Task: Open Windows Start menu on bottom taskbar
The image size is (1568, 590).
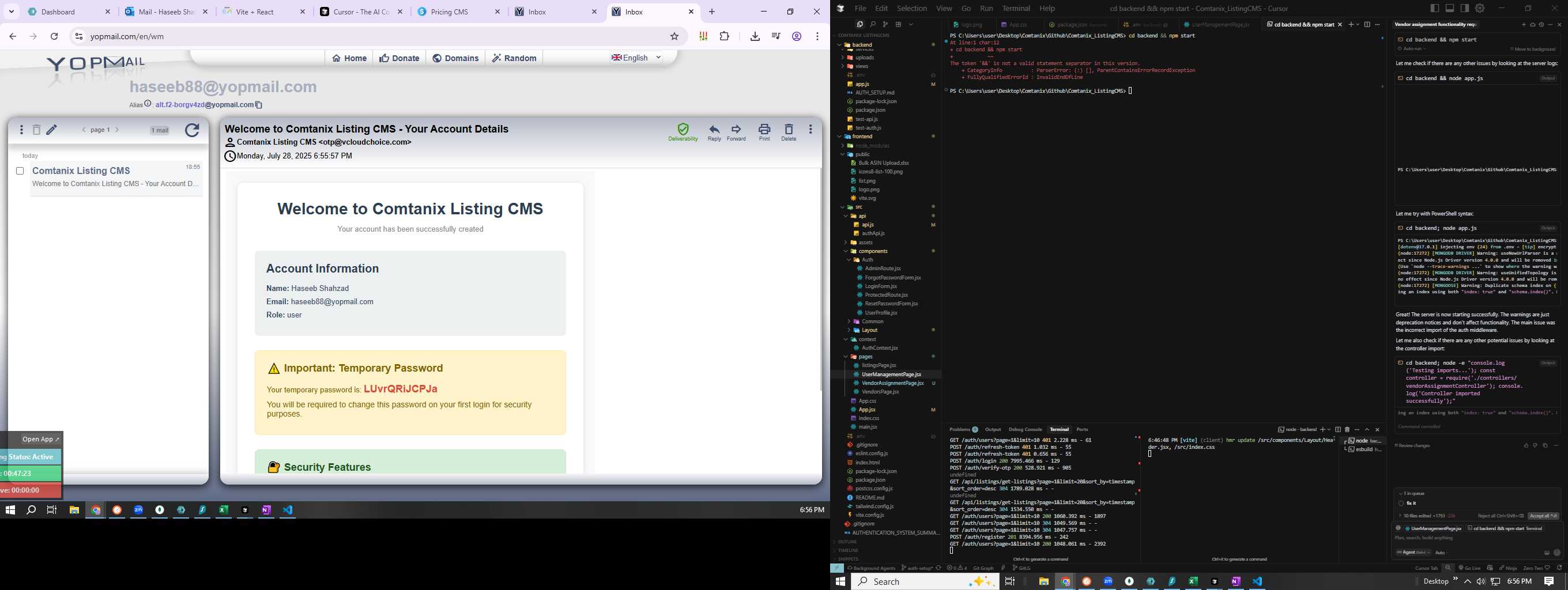Action: [x=840, y=581]
